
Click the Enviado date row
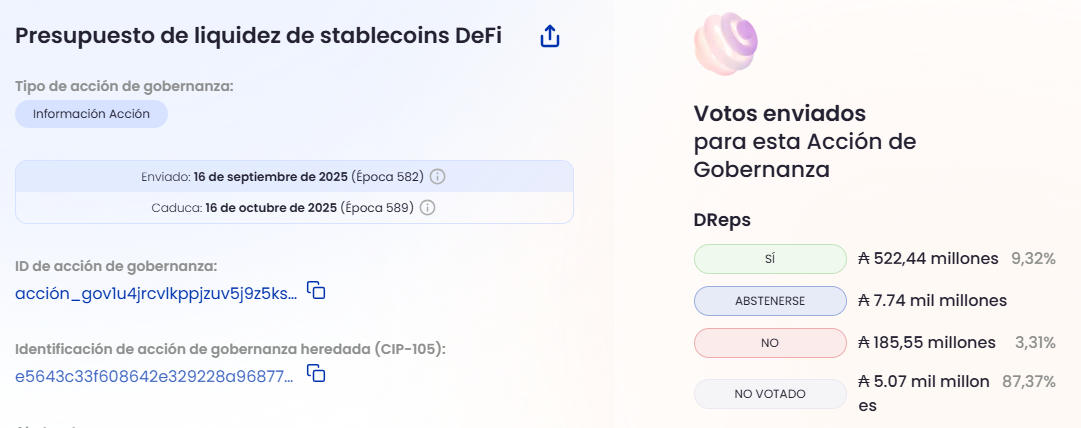pyautogui.click(x=282, y=176)
